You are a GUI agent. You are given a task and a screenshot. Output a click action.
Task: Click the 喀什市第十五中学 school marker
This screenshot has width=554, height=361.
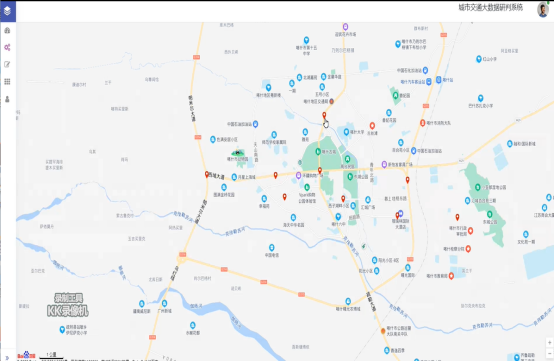pyautogui.click(x=306, y=40)
